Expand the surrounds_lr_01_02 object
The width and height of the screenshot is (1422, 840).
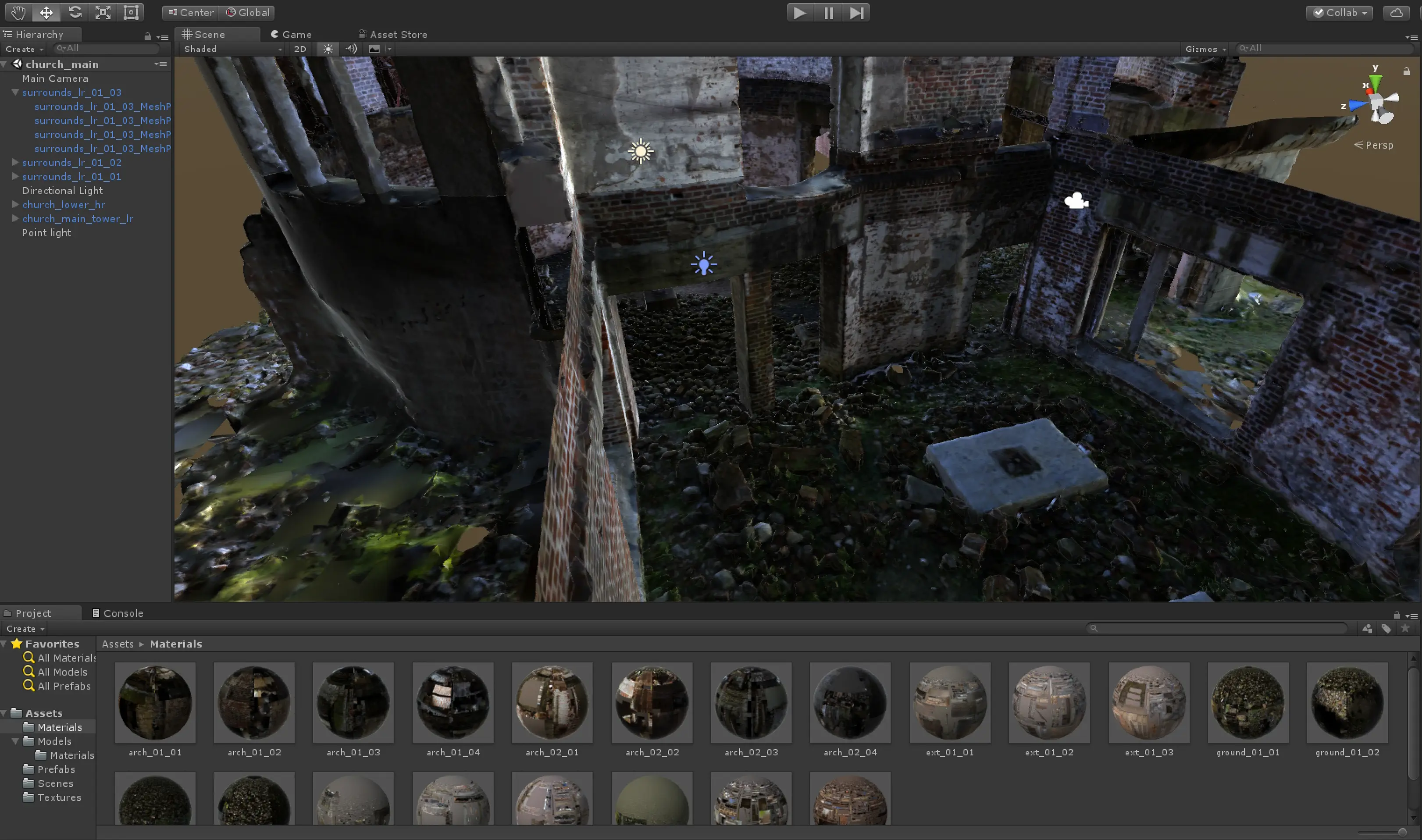[x=15, y=163]
